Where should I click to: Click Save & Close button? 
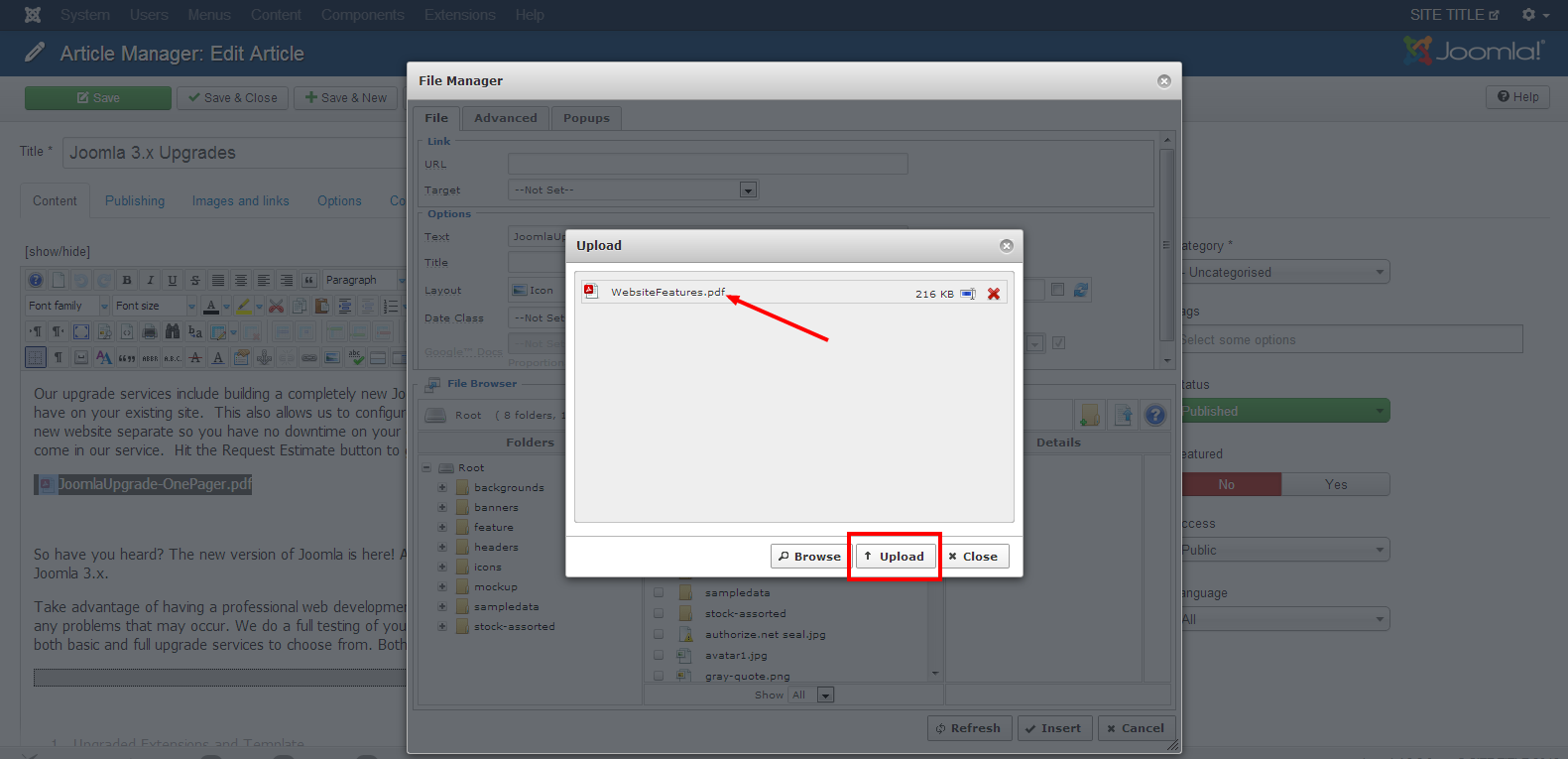233,98
